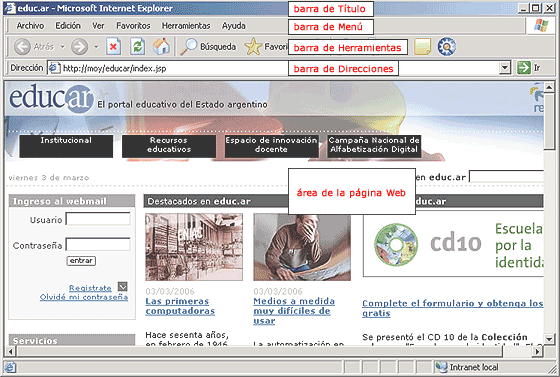This screenshot has height=377, width=560.
Task: Click the Servicios panel header
Action: (72, 340)
